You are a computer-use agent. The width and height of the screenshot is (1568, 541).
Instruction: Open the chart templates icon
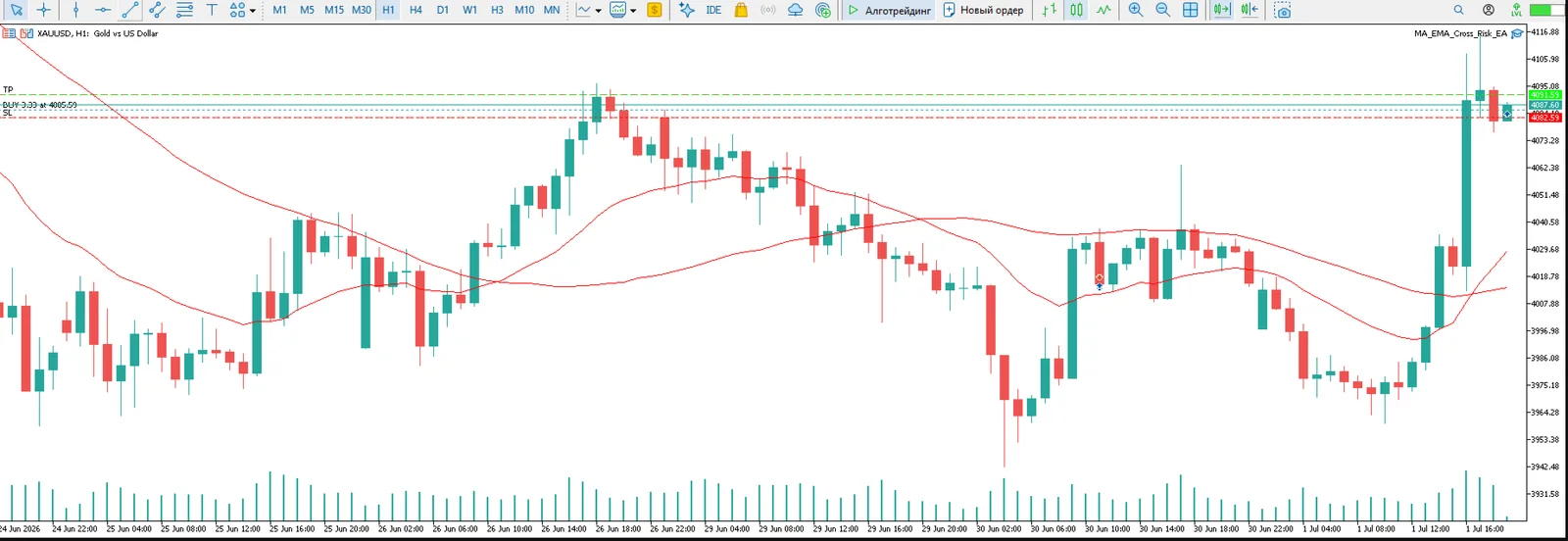pos(618,10)
